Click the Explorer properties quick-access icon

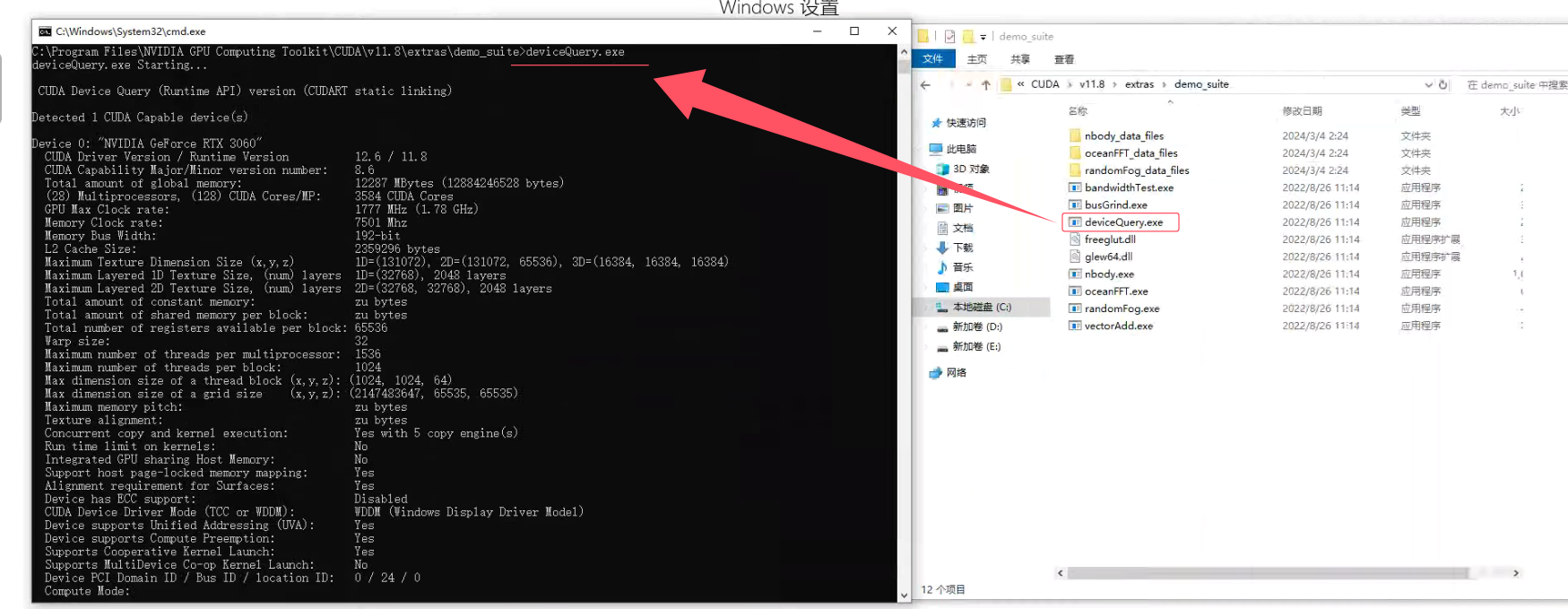pyautogui.click(x=949, y=37)
